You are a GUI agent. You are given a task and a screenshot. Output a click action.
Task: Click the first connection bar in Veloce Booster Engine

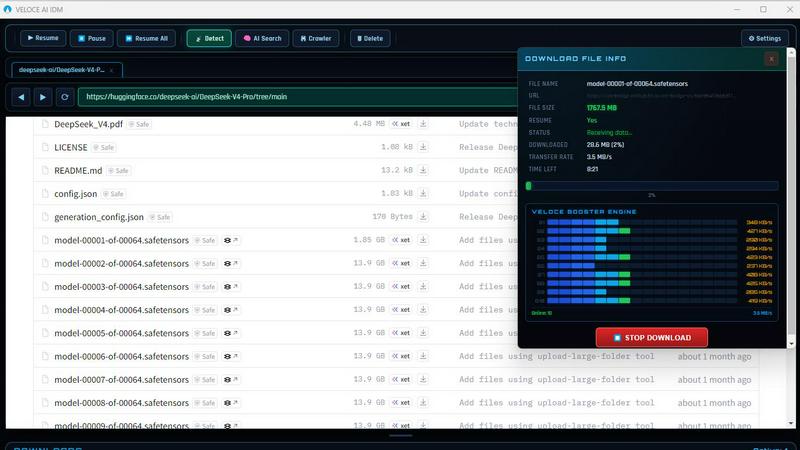642,222
